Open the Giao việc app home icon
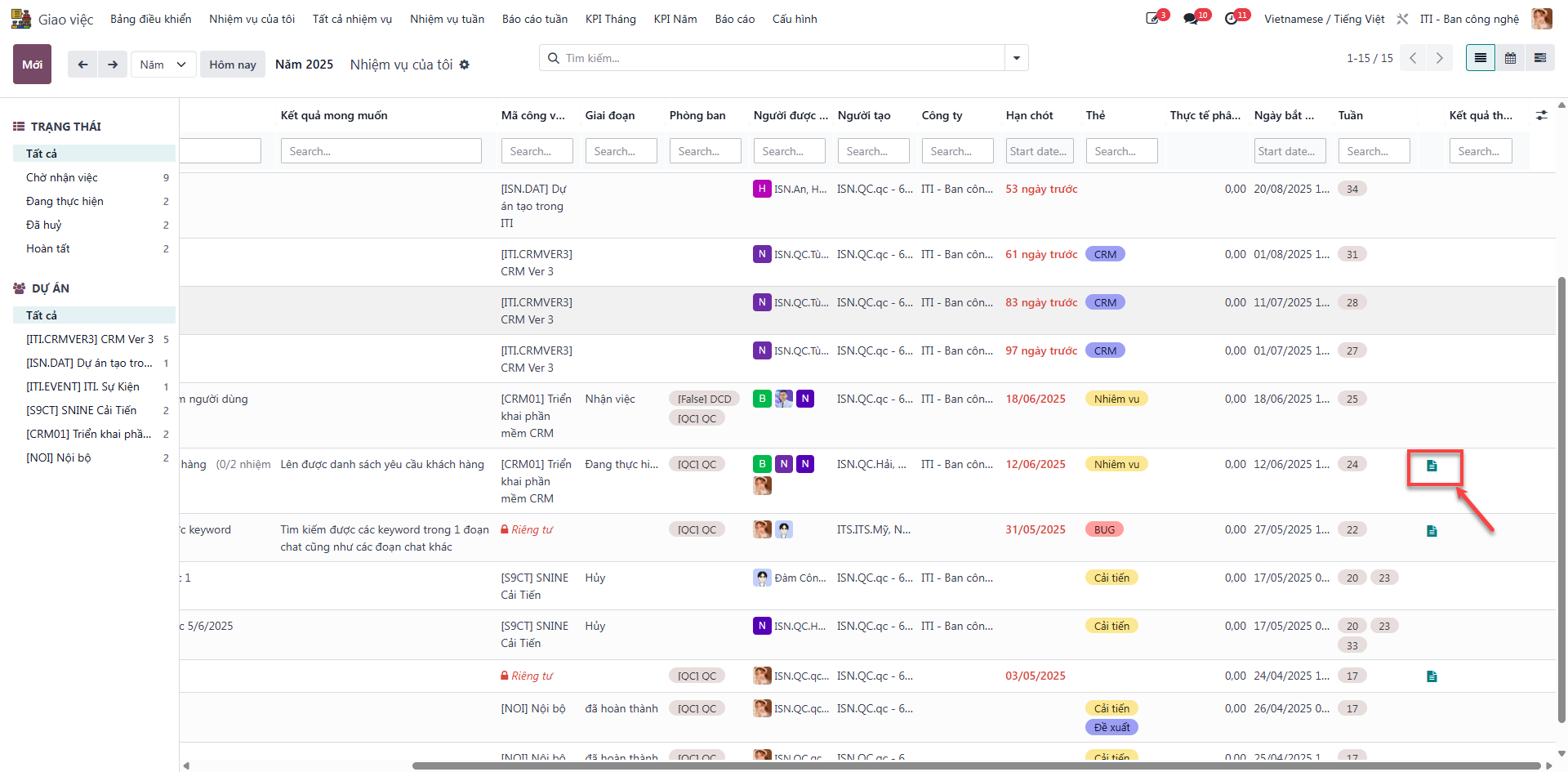Screen dimensions: 1568x772 click(21, 19)
